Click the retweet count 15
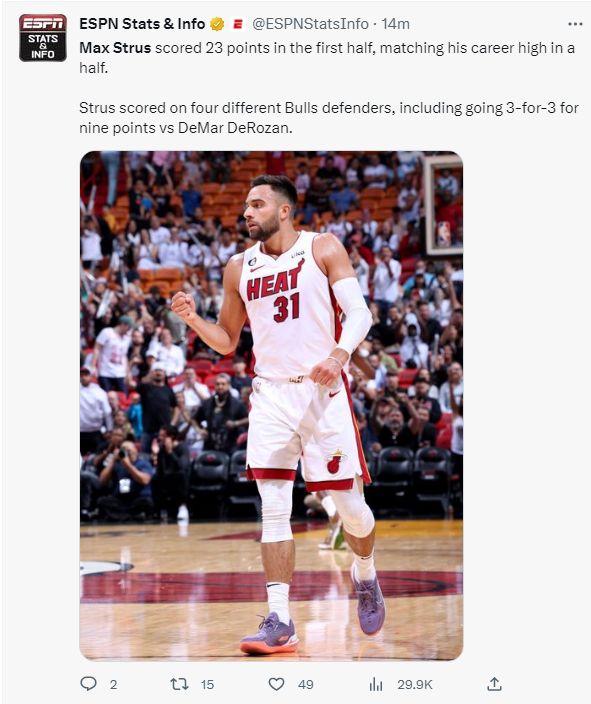 click(x=207, y=684)
